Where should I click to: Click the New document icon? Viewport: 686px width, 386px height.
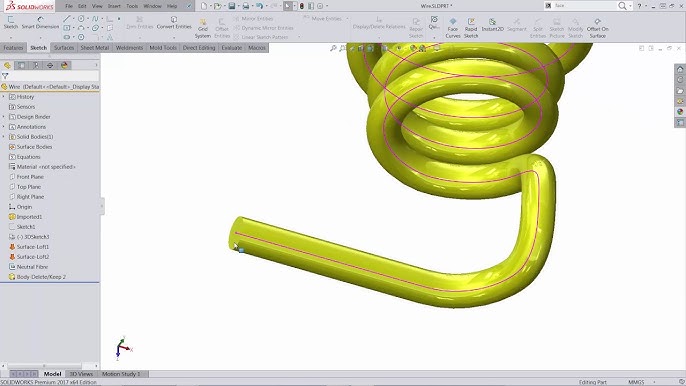pos(204,6)
